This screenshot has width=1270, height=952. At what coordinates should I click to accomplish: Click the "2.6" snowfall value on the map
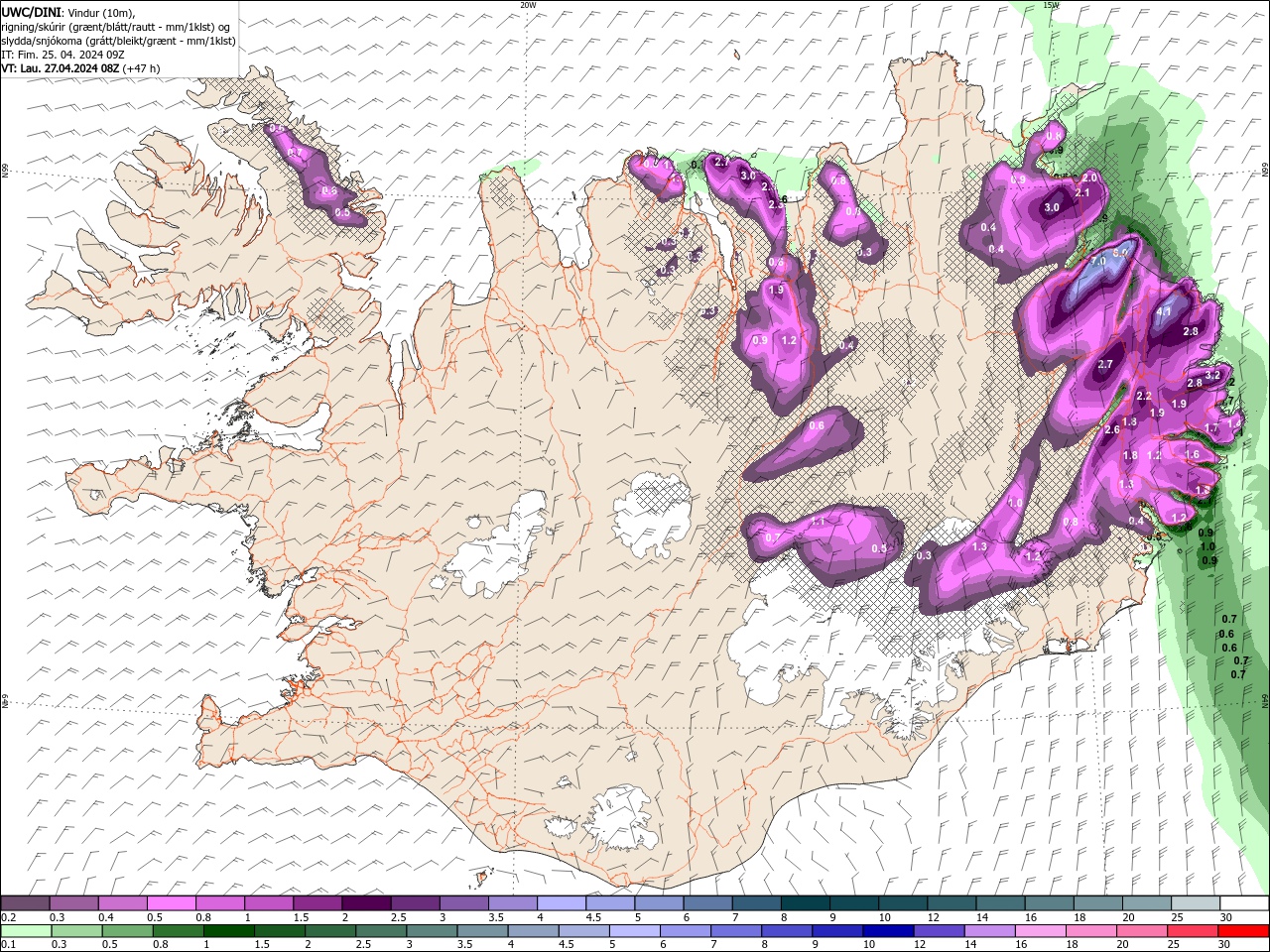point(1112,429)
